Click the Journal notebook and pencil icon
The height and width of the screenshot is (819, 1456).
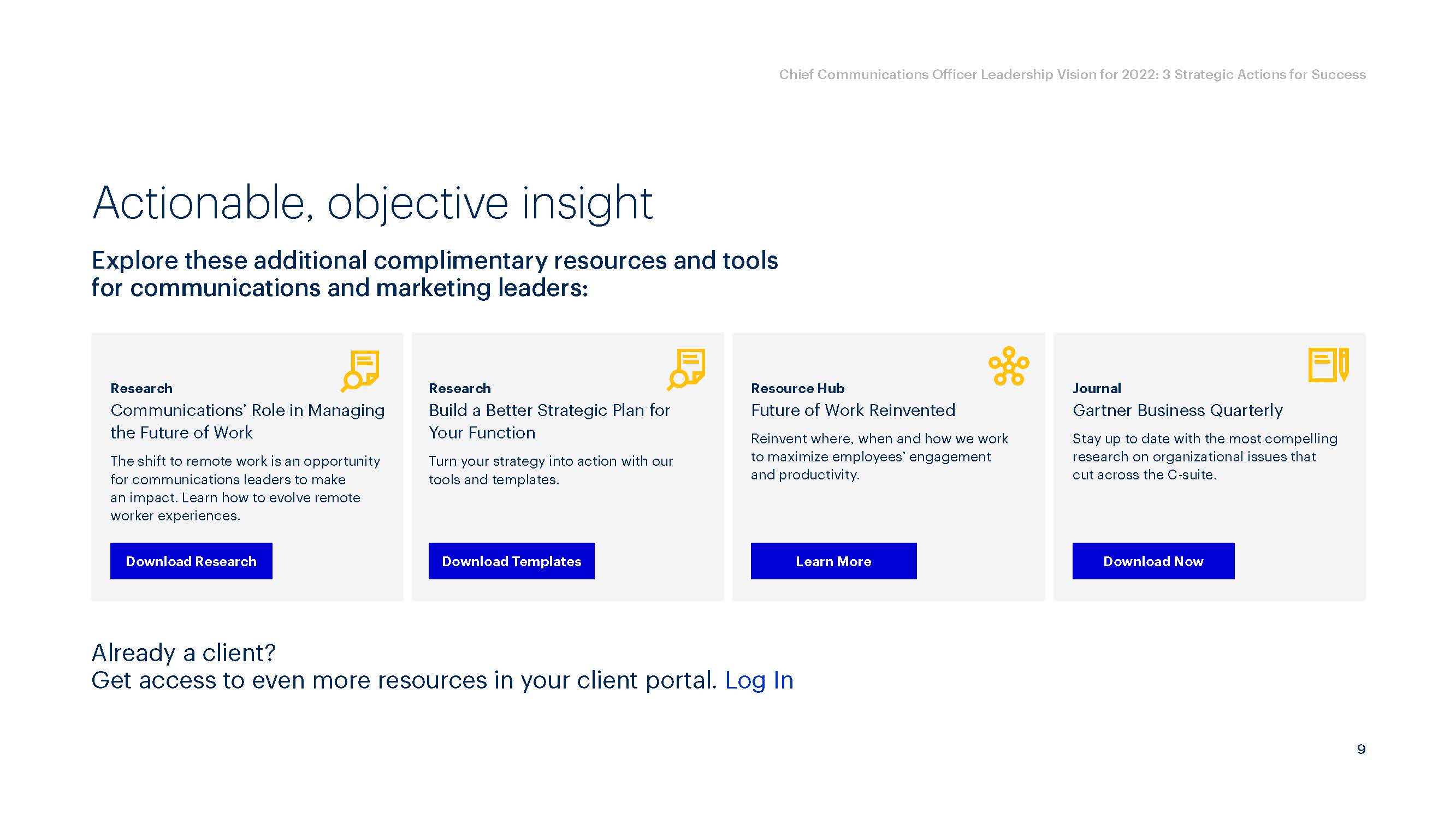pos(1328,365)
